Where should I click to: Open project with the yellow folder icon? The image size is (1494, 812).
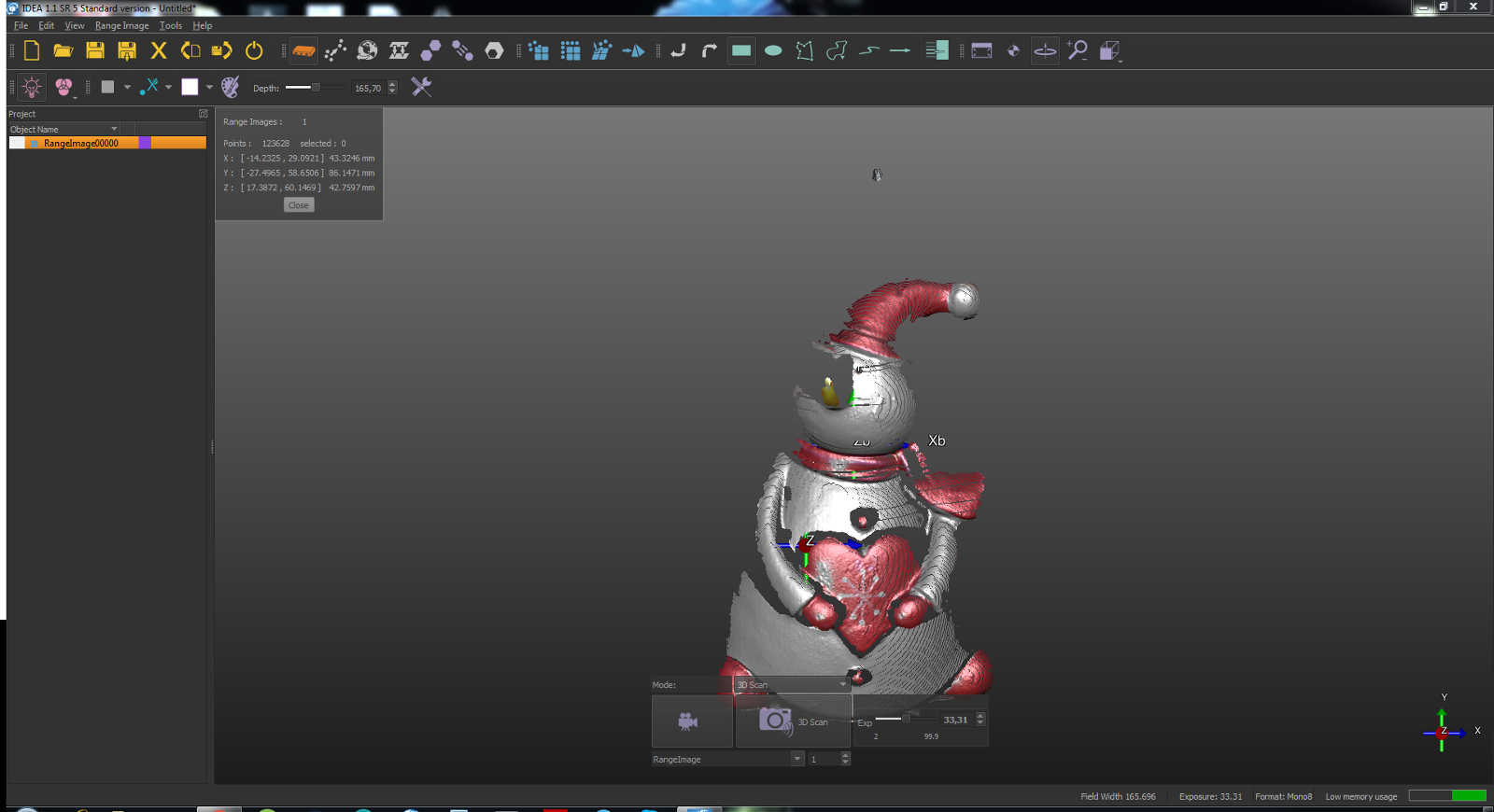click(x=63, y=50)
